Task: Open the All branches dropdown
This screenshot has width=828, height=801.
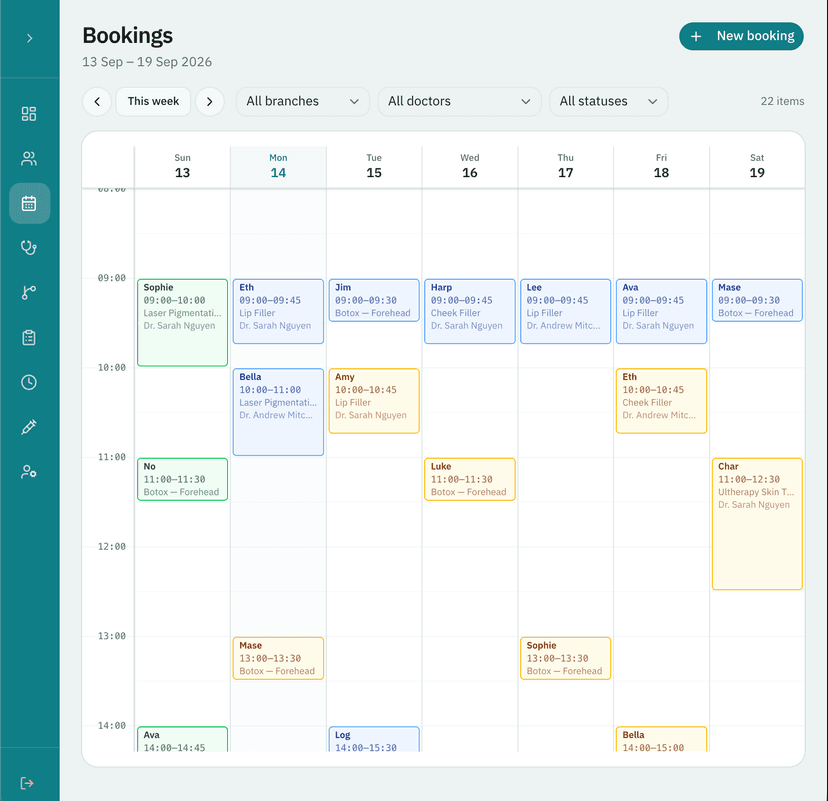Action: pos(303,101)
